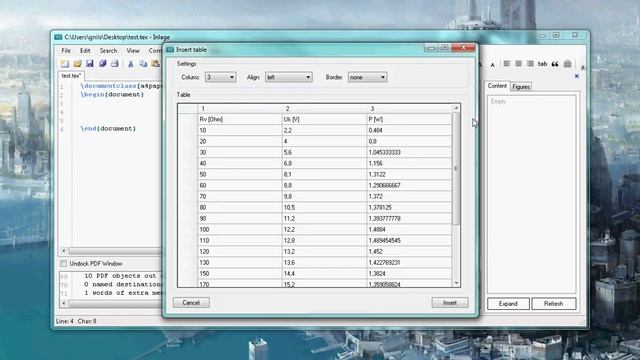The image size is (640, 360).
Task: Click the New document icon in Inlage toolbar
Action: pyautogui.click(x=65, y=64)
